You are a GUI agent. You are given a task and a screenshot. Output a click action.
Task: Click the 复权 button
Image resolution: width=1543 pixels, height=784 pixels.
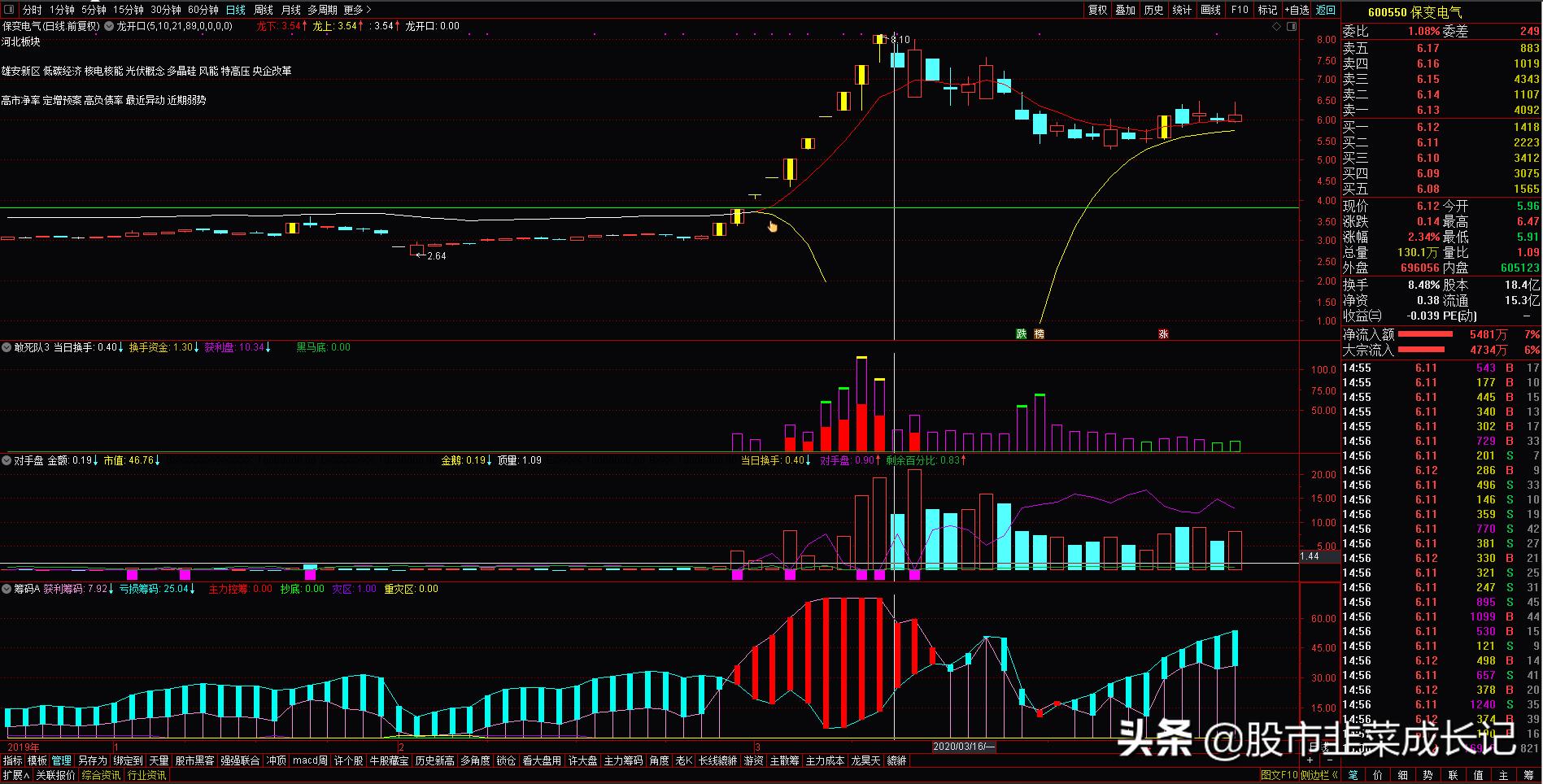tap(1098, 10)
